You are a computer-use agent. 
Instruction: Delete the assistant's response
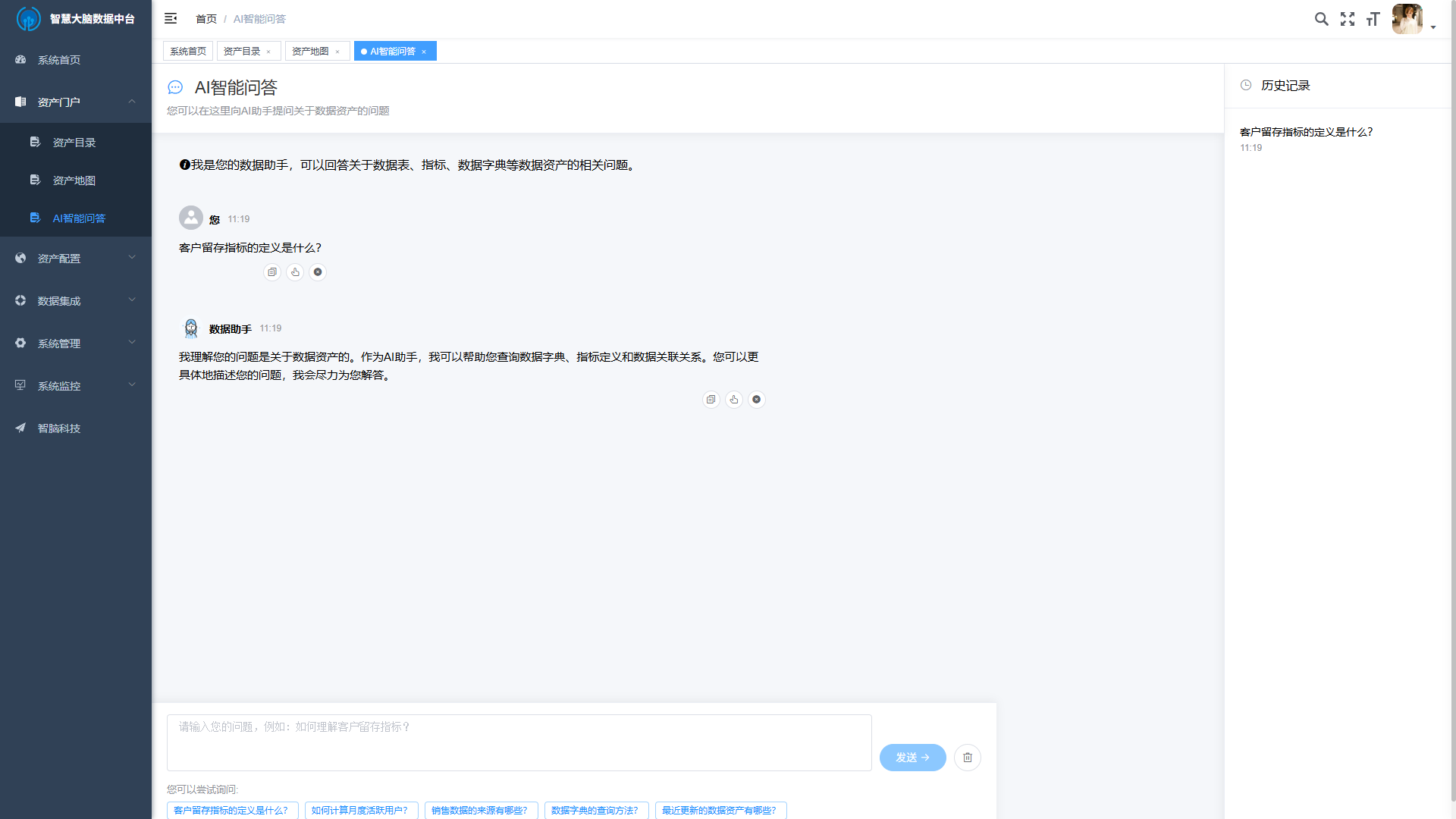click(x=756, y=400)
